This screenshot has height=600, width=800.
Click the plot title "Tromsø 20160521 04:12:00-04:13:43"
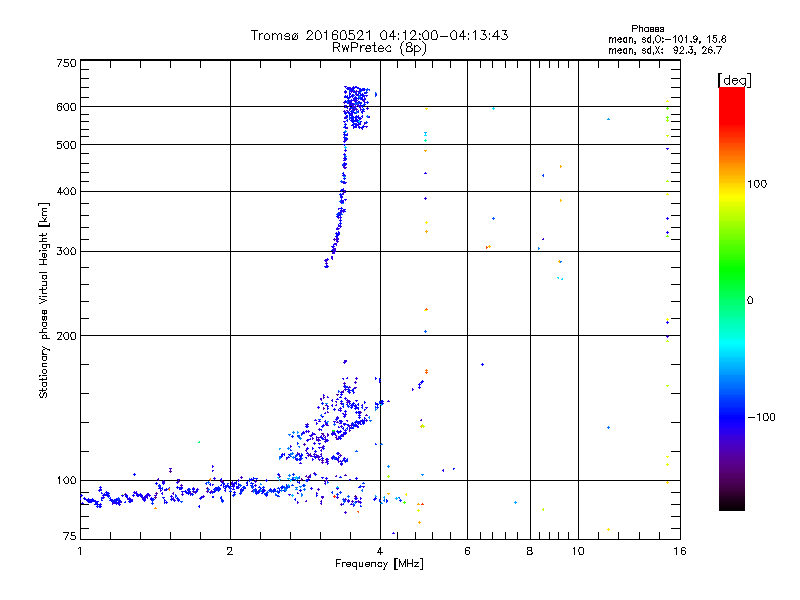click(379, 35)
